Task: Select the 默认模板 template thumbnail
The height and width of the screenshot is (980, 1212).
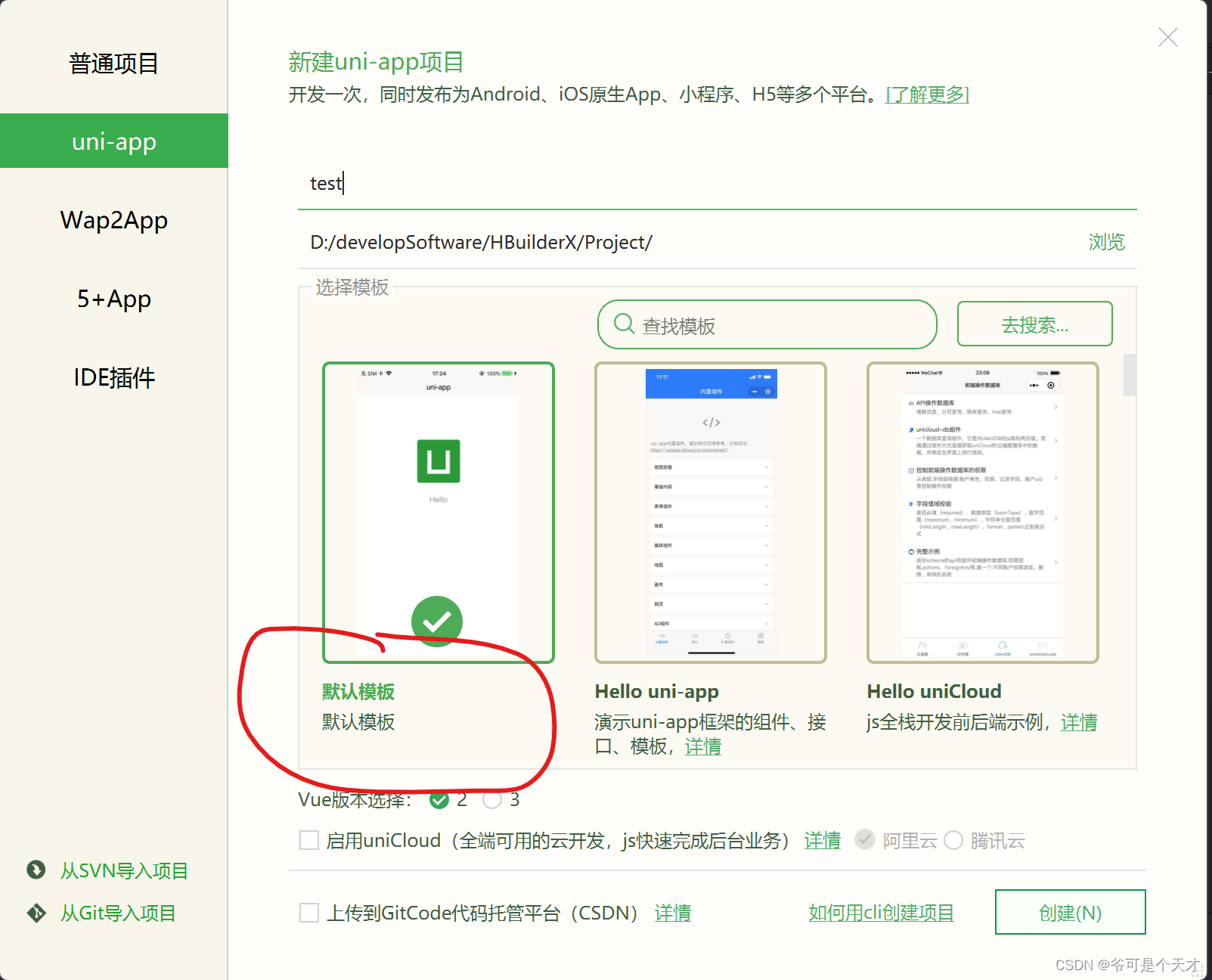Action: tap(439, 513)
